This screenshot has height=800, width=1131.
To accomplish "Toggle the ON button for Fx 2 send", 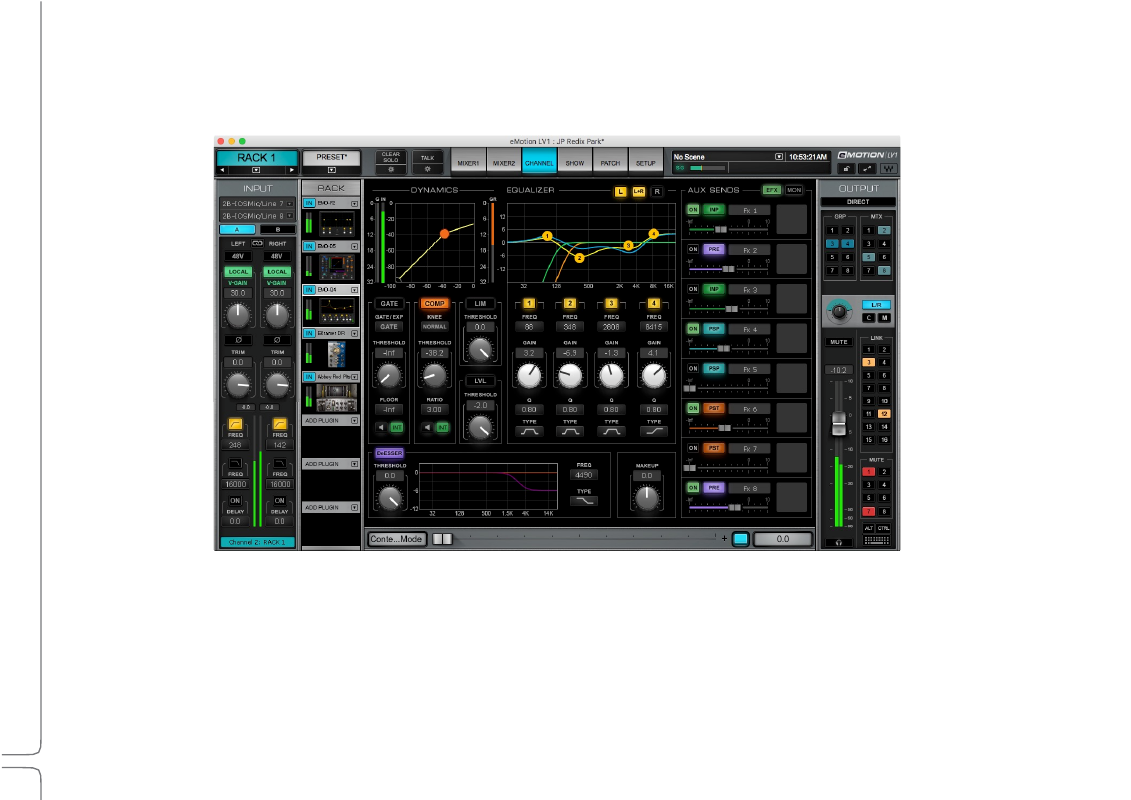I will click(x=692, y=250).
